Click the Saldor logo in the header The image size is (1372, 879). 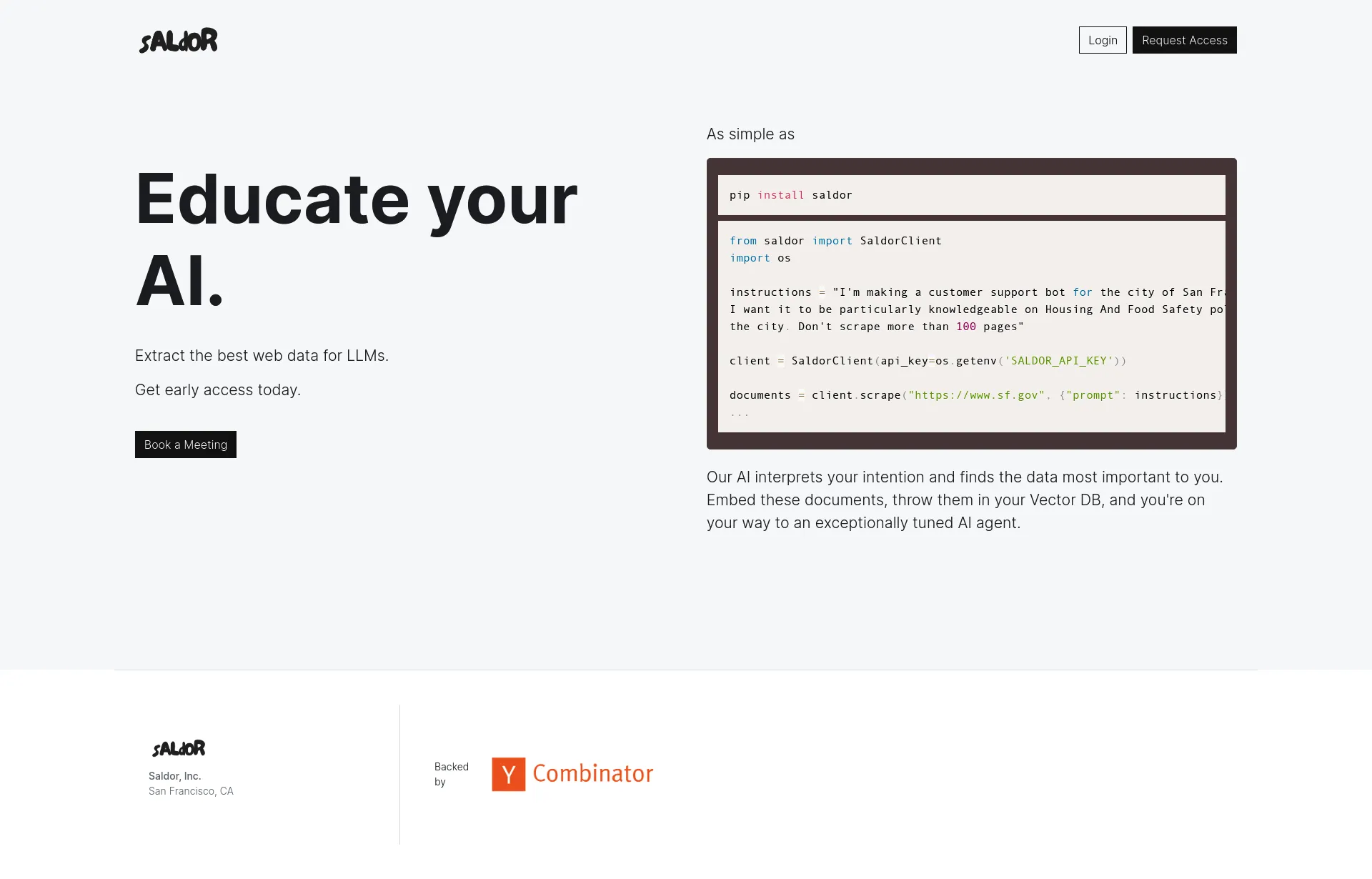pyautogui.click(x=178, y=41)
